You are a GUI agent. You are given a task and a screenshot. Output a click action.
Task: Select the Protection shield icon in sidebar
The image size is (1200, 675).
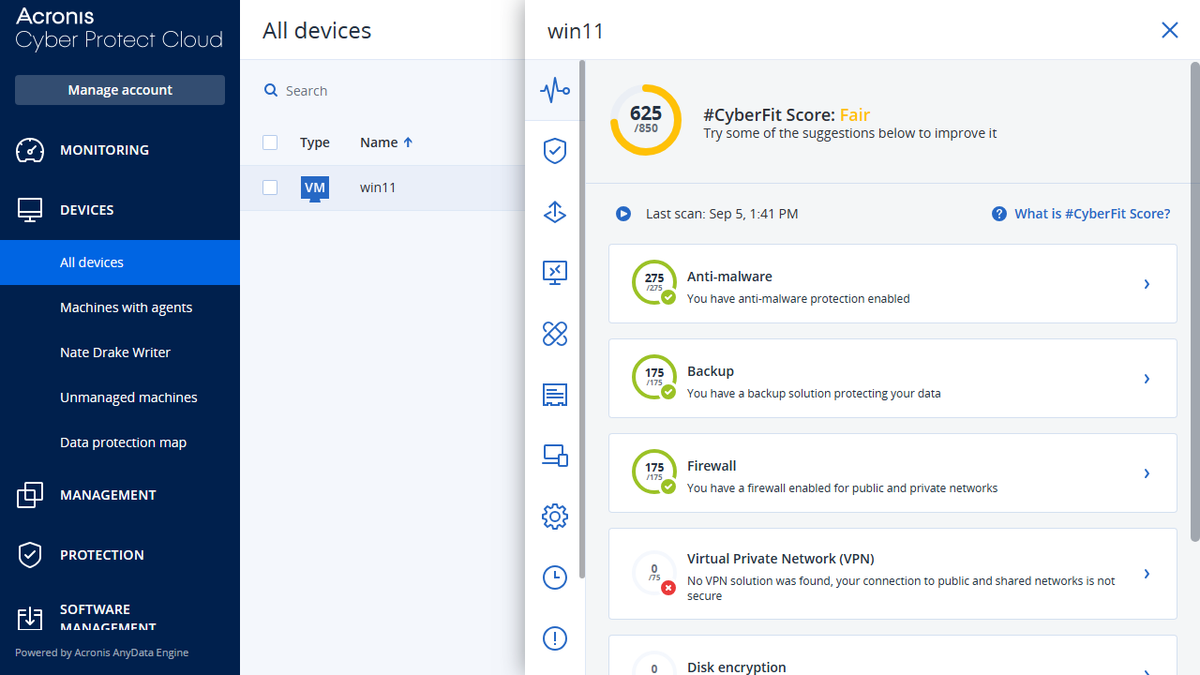pyautogui.click(x=555, y=151)
